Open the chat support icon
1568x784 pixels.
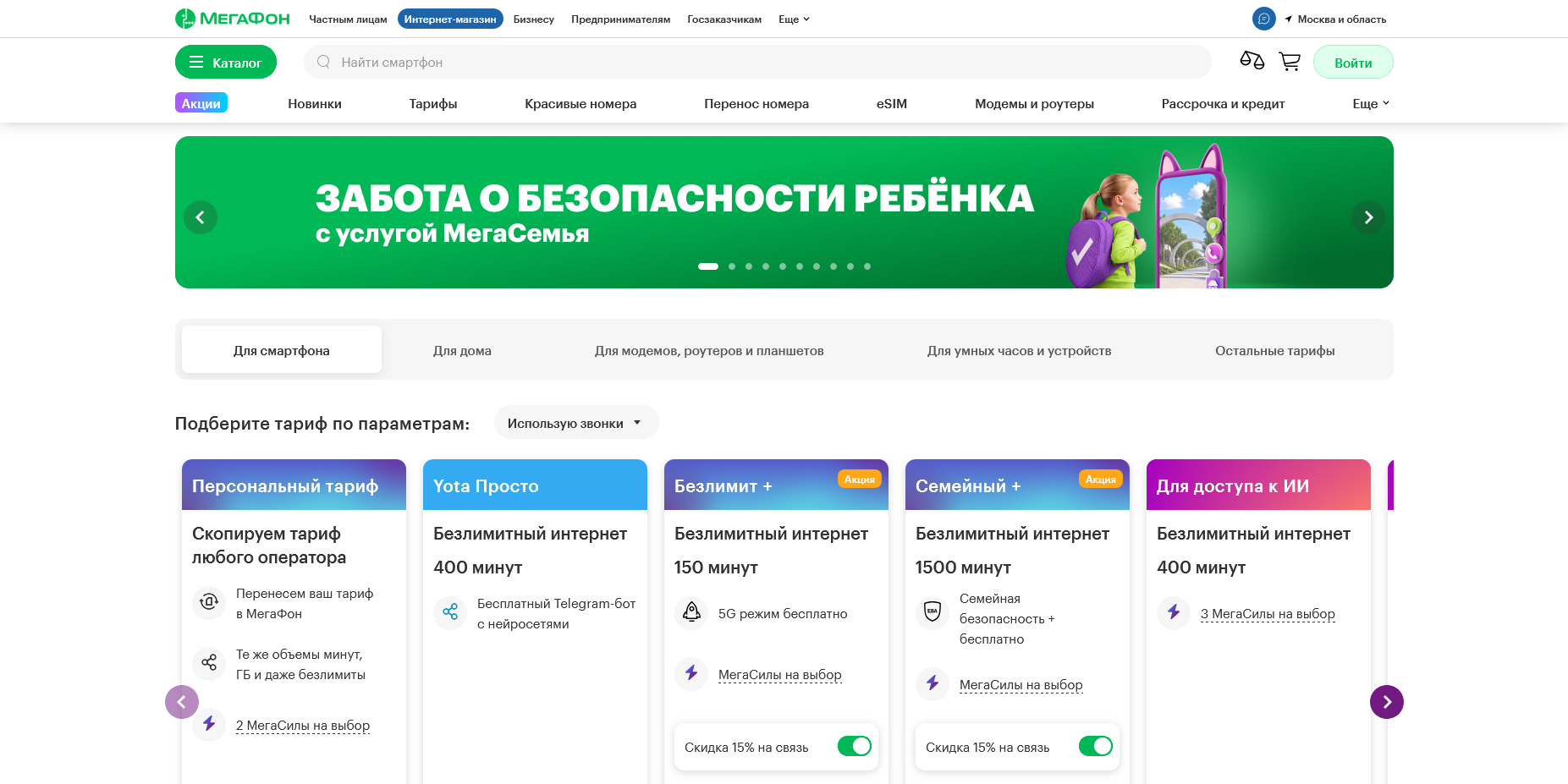(1264, 19)
